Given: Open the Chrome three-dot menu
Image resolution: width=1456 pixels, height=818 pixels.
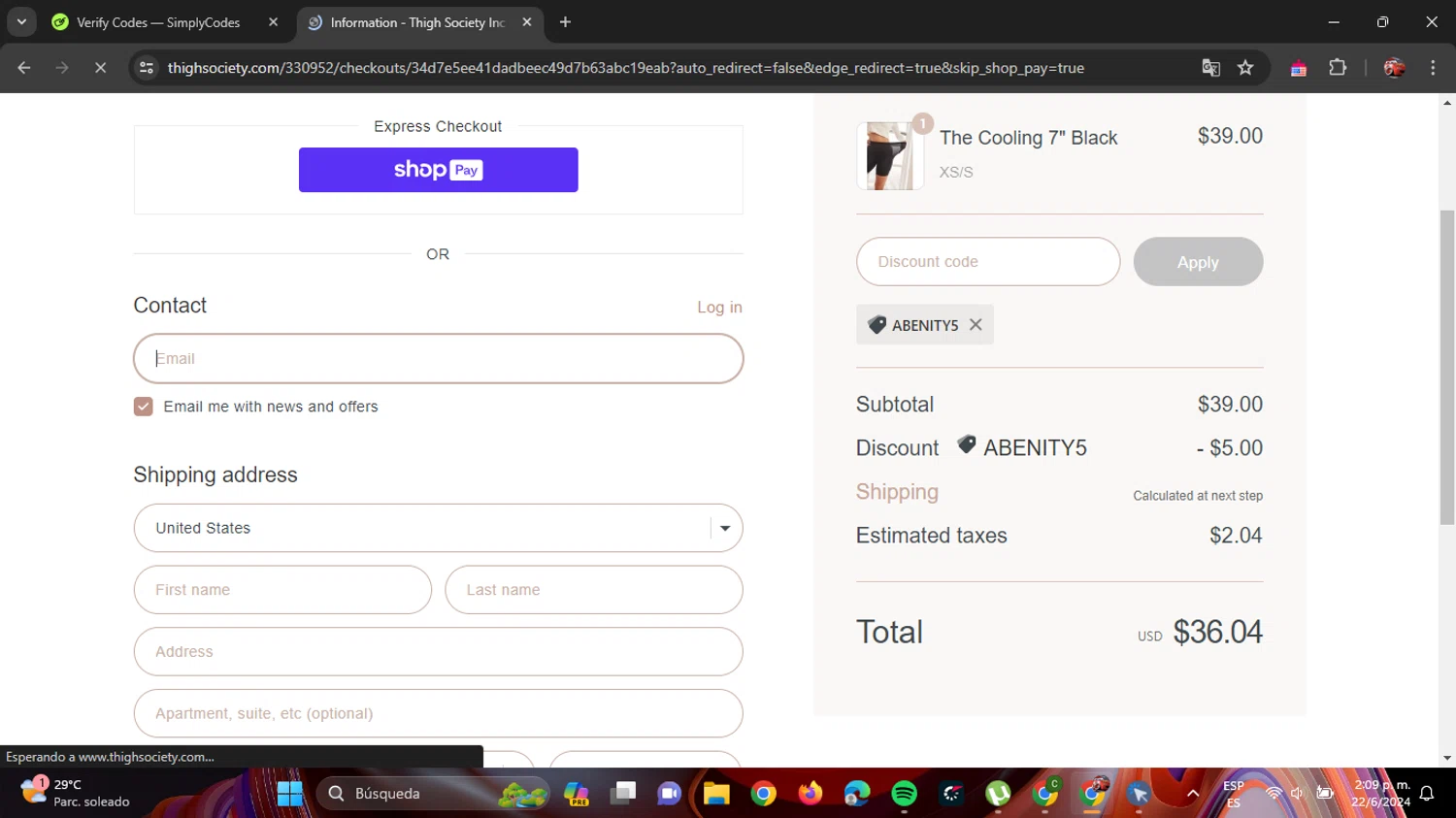Looking at the screenshot, I should 1433,68.
